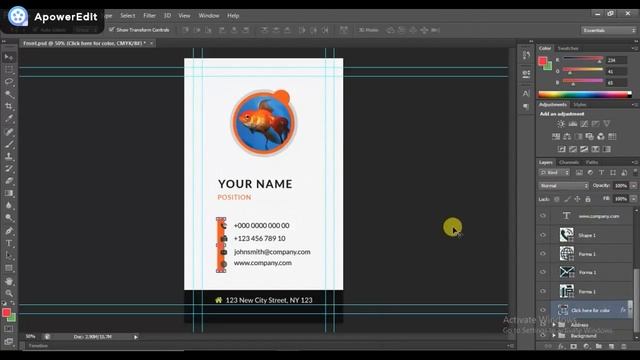The image size is (640, 360).
Task: Select the Zoom tool
Action: coord(9,293)
